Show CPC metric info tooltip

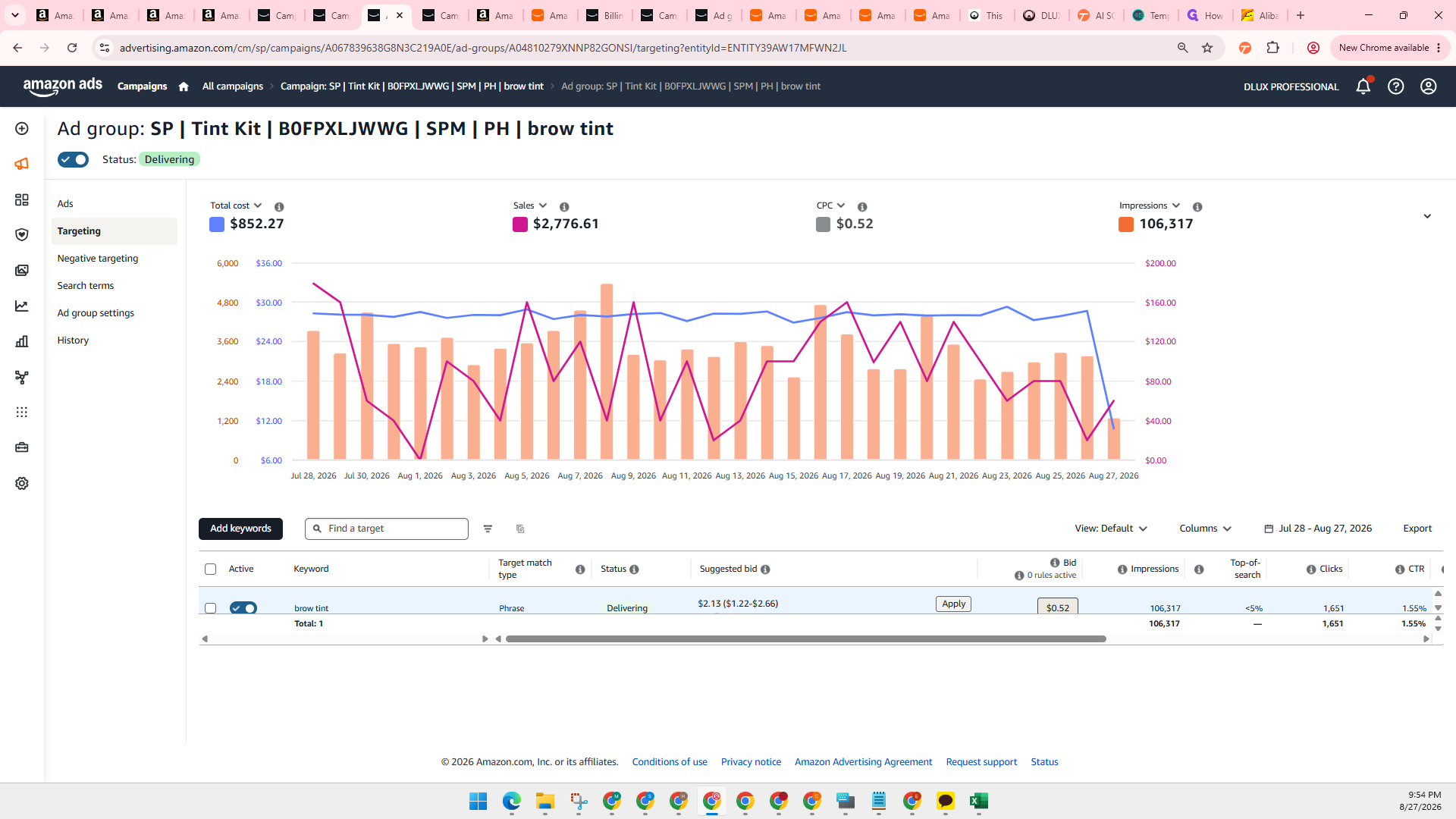click(862, 207)
